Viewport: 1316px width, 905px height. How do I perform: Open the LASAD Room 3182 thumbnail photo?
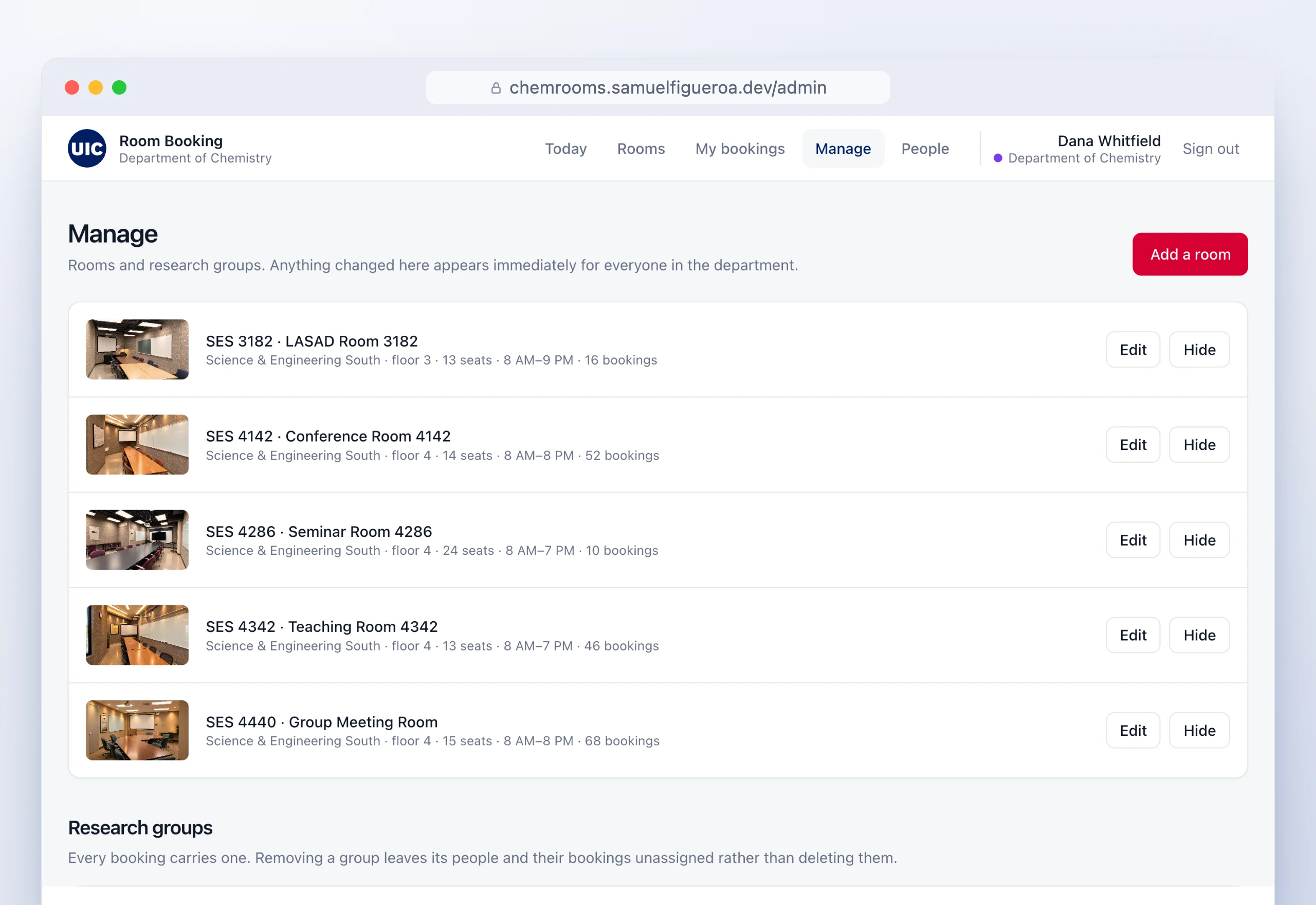point(137,349)
